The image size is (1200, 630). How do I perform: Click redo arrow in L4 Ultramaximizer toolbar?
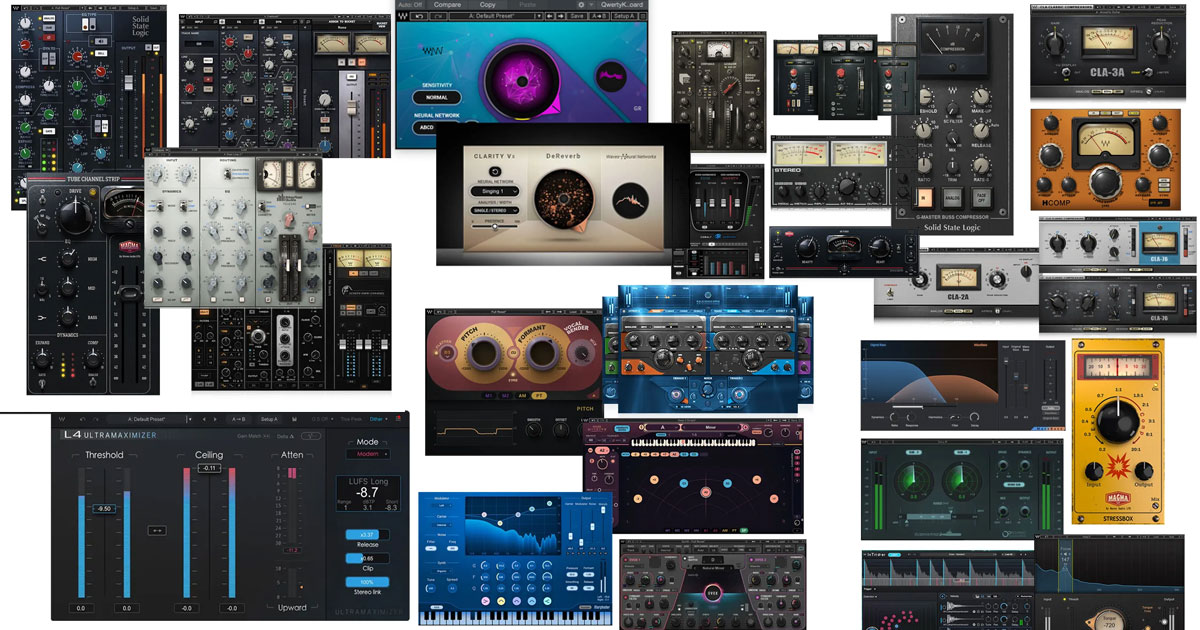(95, 419)
